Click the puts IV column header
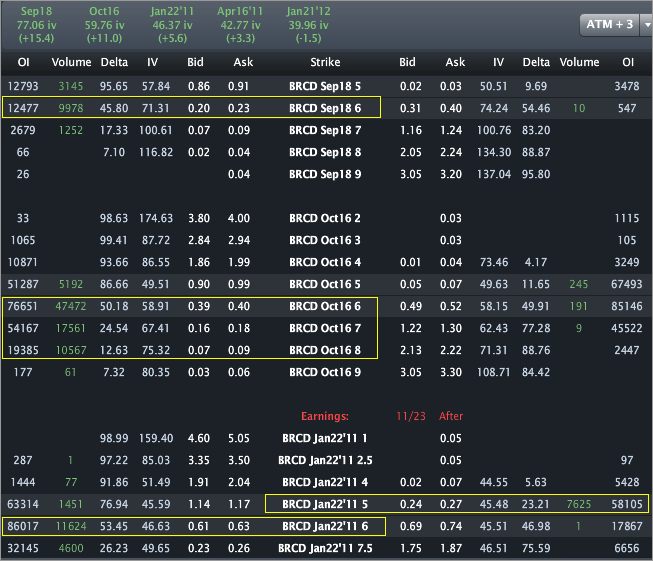The height and width of the screenshot is (561, 653). (x=498, y=62)
